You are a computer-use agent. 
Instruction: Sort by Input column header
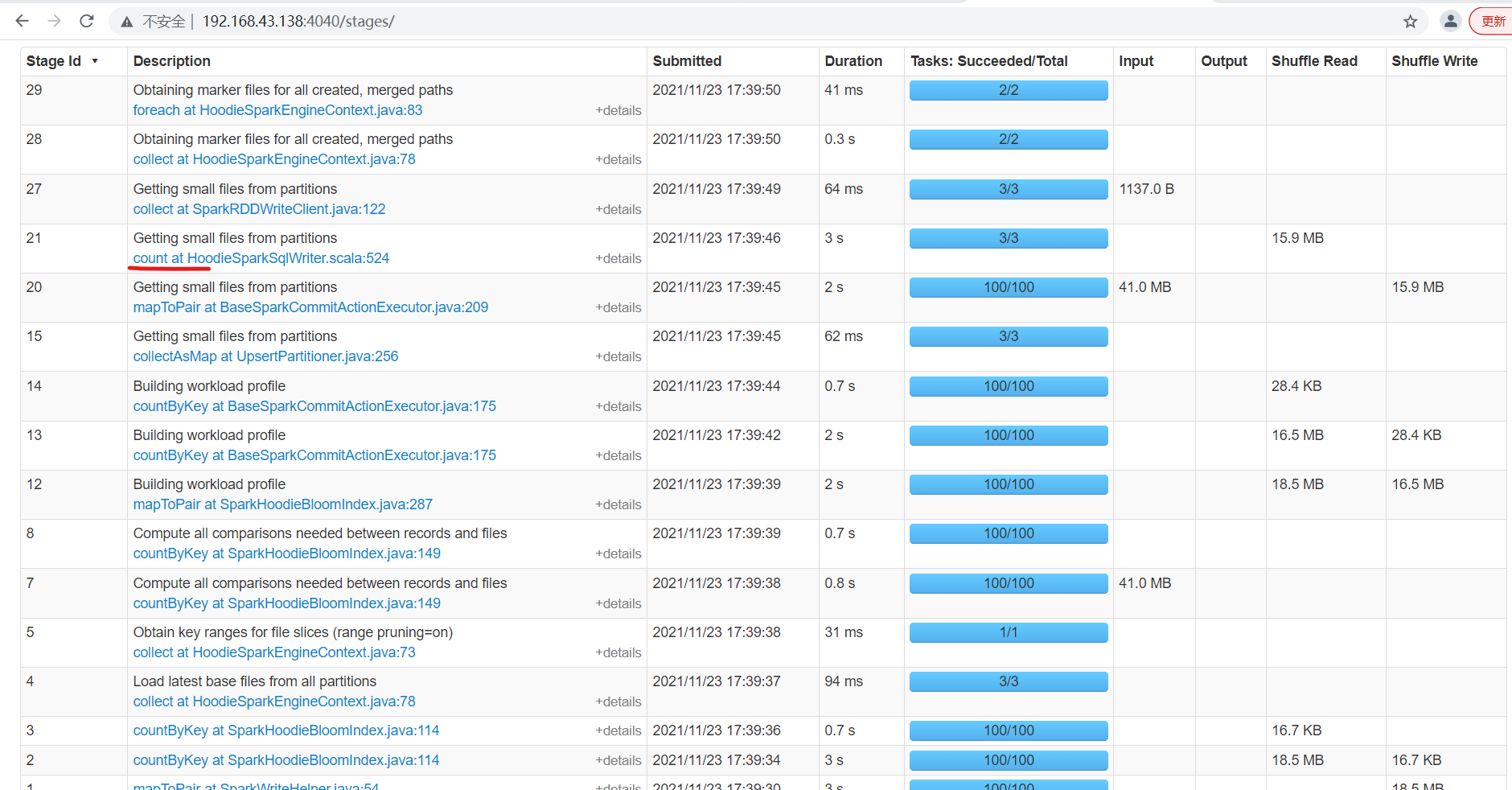click(1136, 61)
